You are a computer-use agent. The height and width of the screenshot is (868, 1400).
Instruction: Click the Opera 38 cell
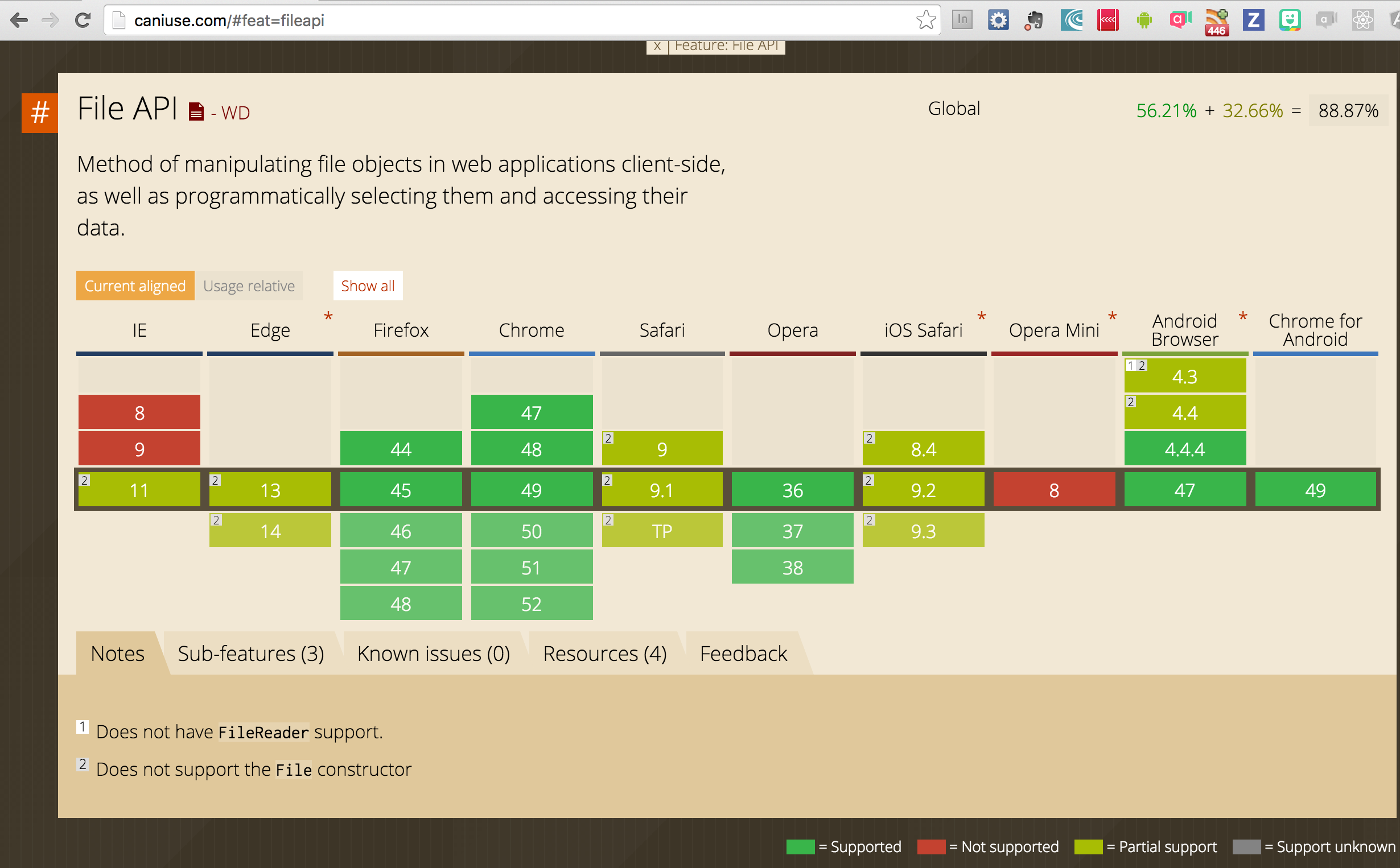pos(792,567)
